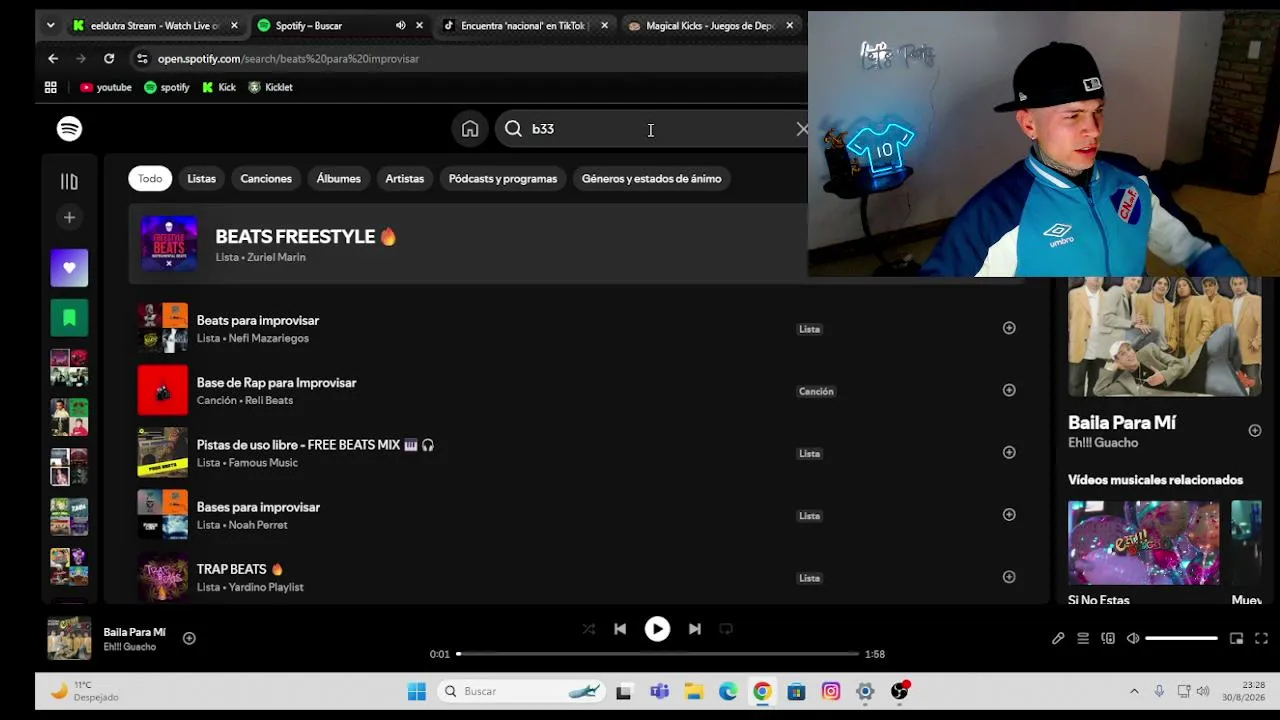Click the Reli Beats artist name
This screenshot has height=720, width=1280.
point(269,400)
